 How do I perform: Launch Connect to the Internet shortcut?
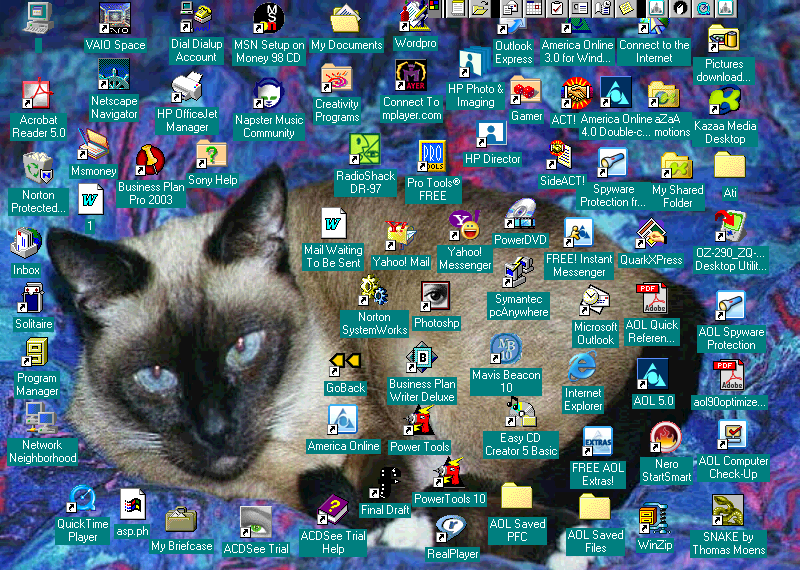pos(654,27)
